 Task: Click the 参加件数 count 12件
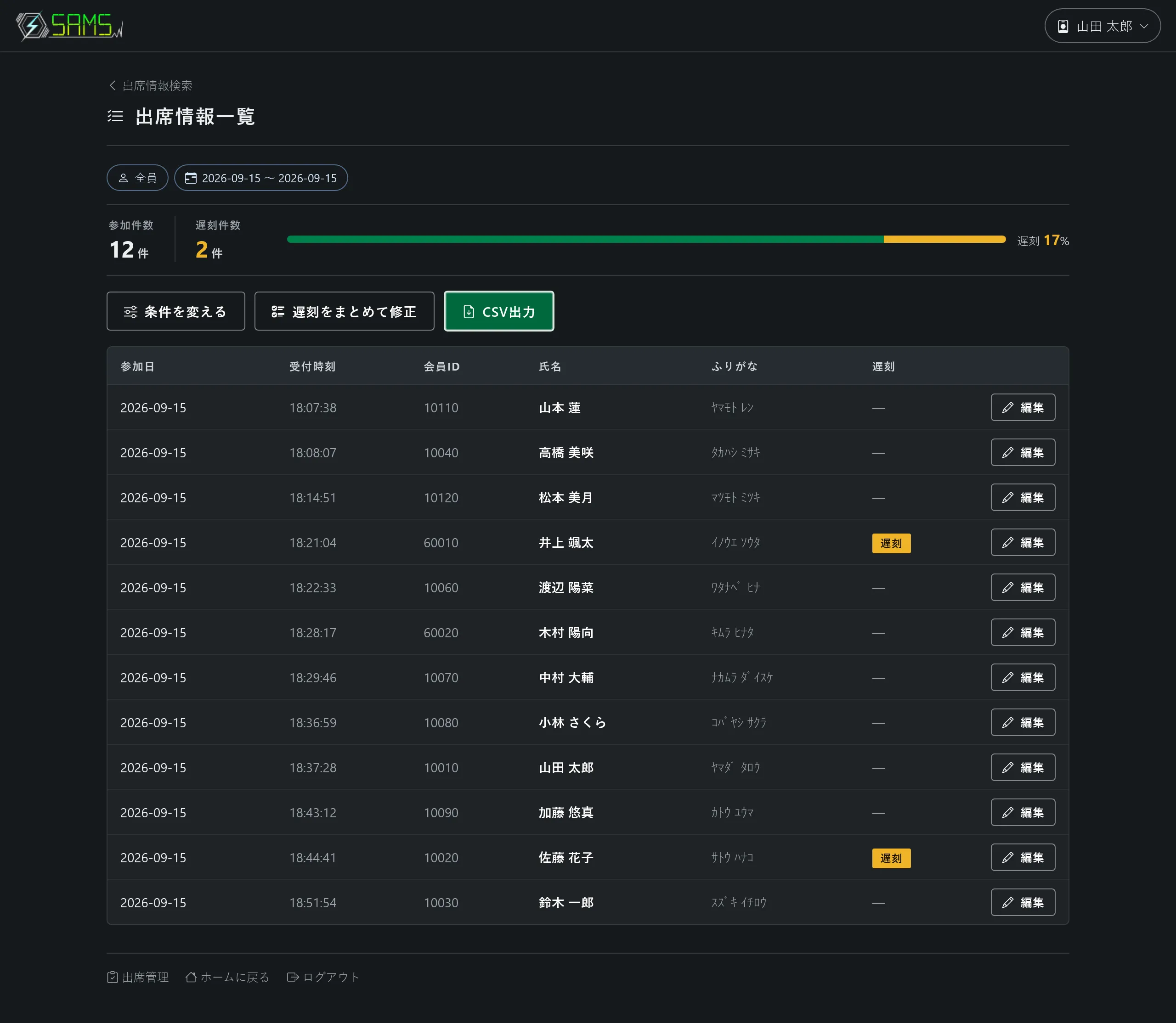click(x=129, y=250)
